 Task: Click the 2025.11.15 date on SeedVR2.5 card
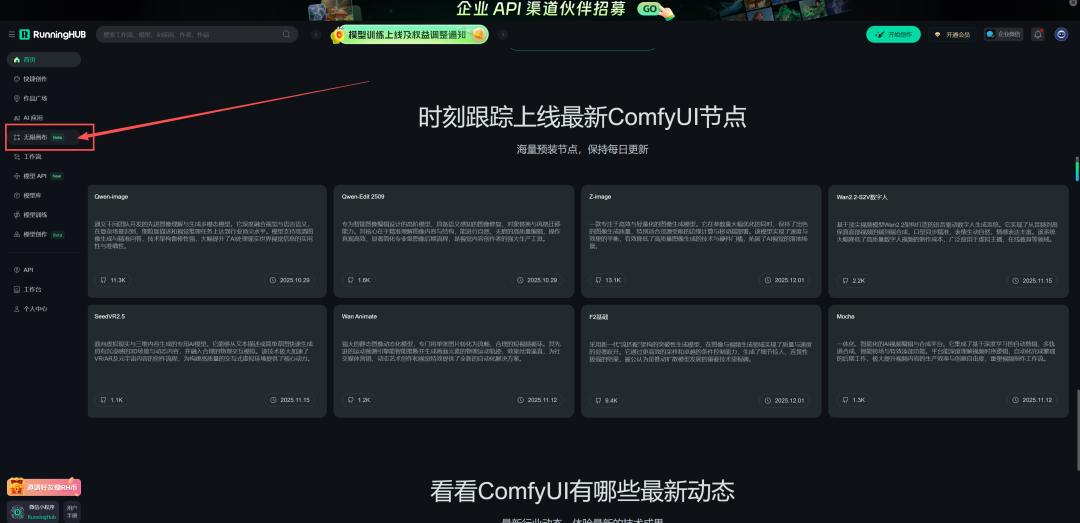(x=291, y=400)
